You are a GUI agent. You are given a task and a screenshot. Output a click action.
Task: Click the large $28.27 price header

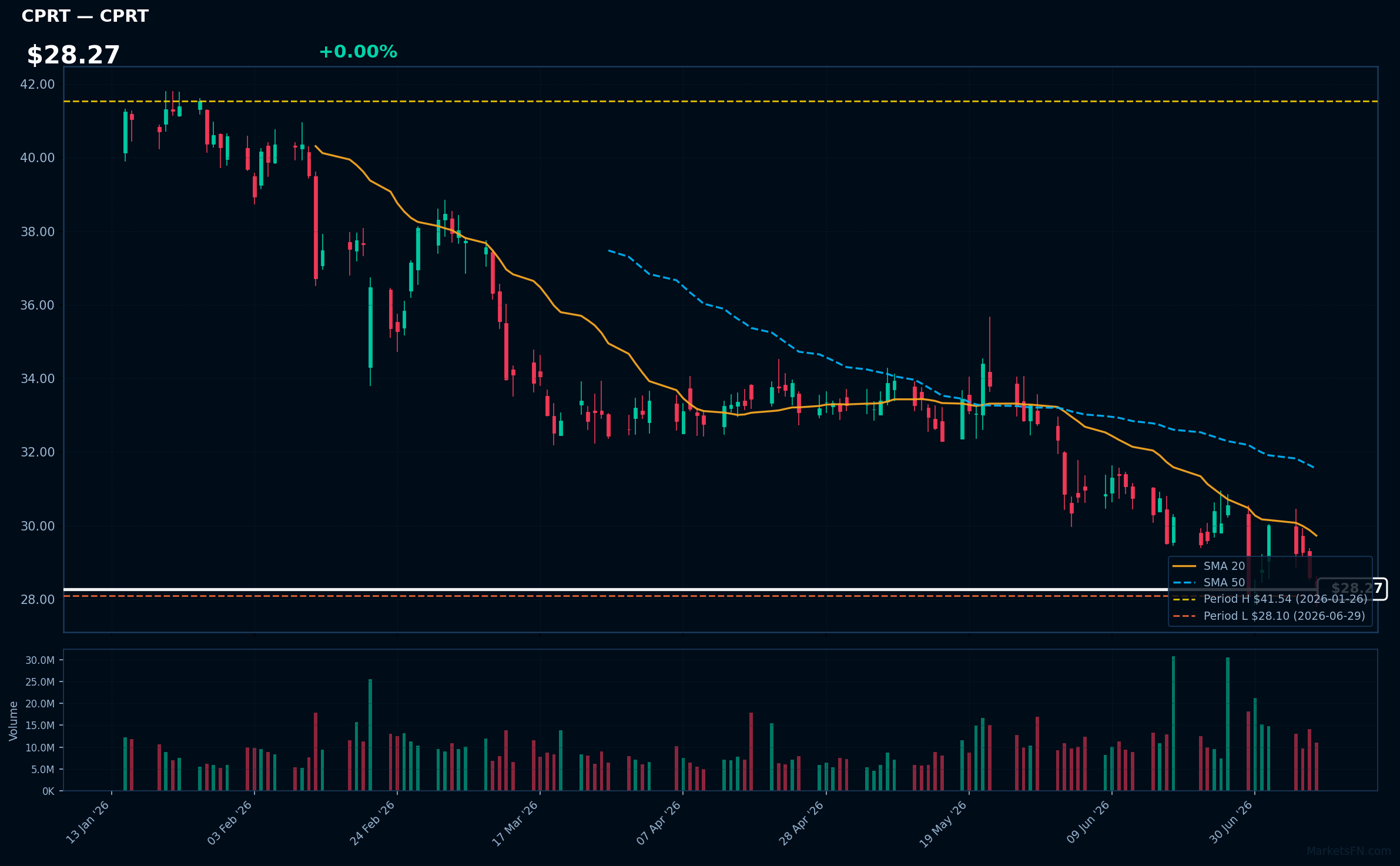pyautogui.click(x=73, y=55)
